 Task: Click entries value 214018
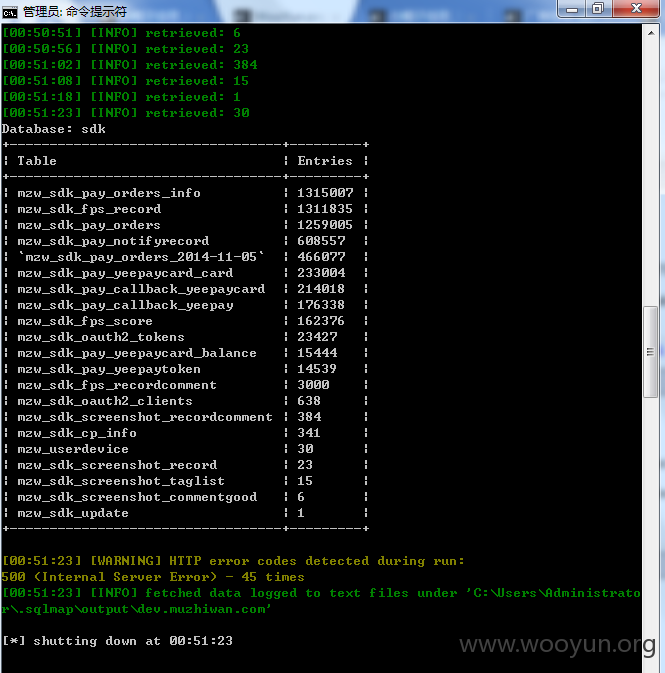point(321,289)
